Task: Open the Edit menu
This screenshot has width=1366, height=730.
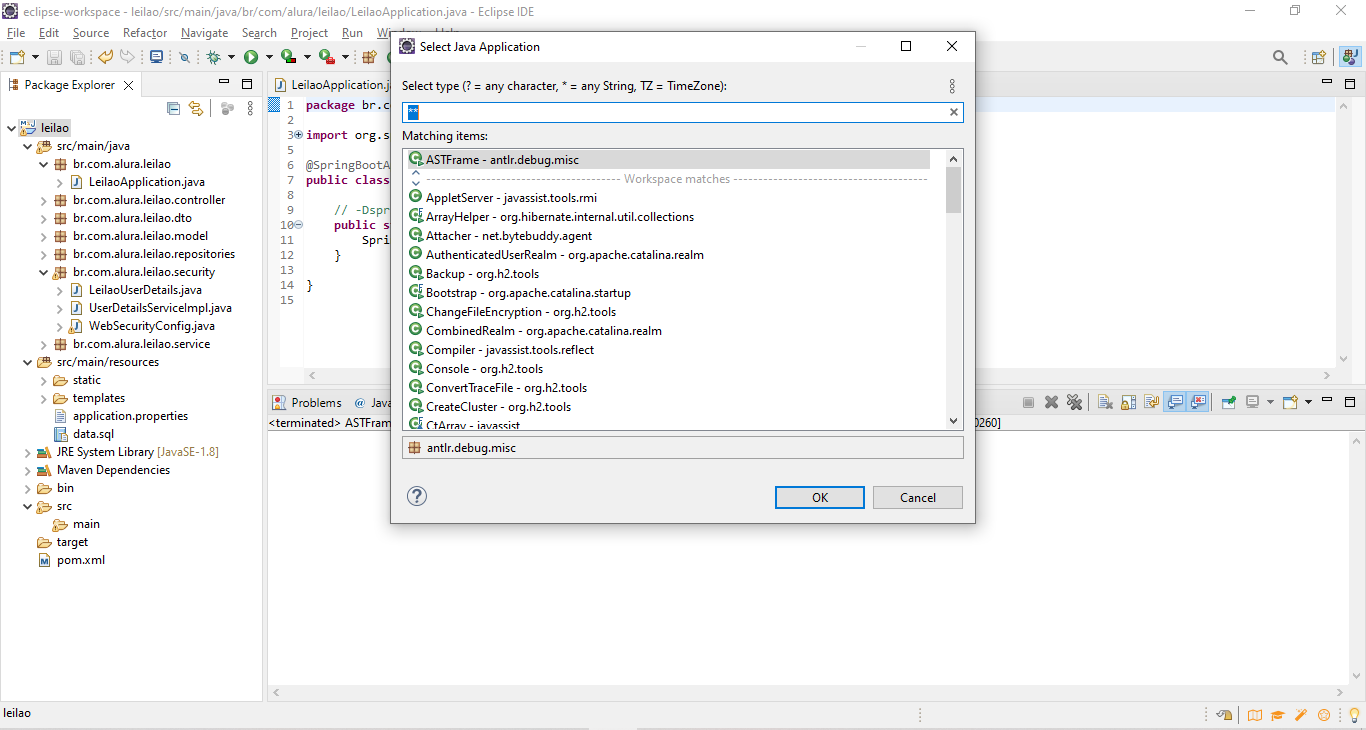Action: (x=49, y=33)
